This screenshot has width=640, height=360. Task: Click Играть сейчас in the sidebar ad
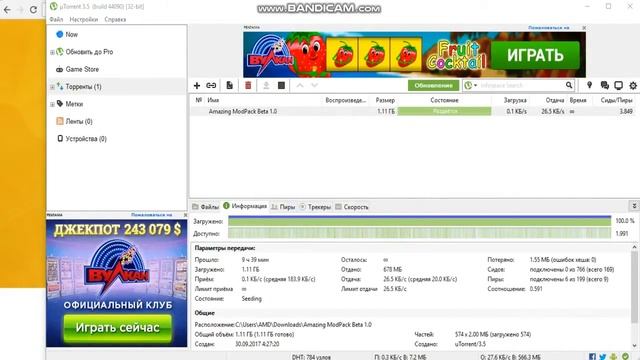[x=117, y=328]
